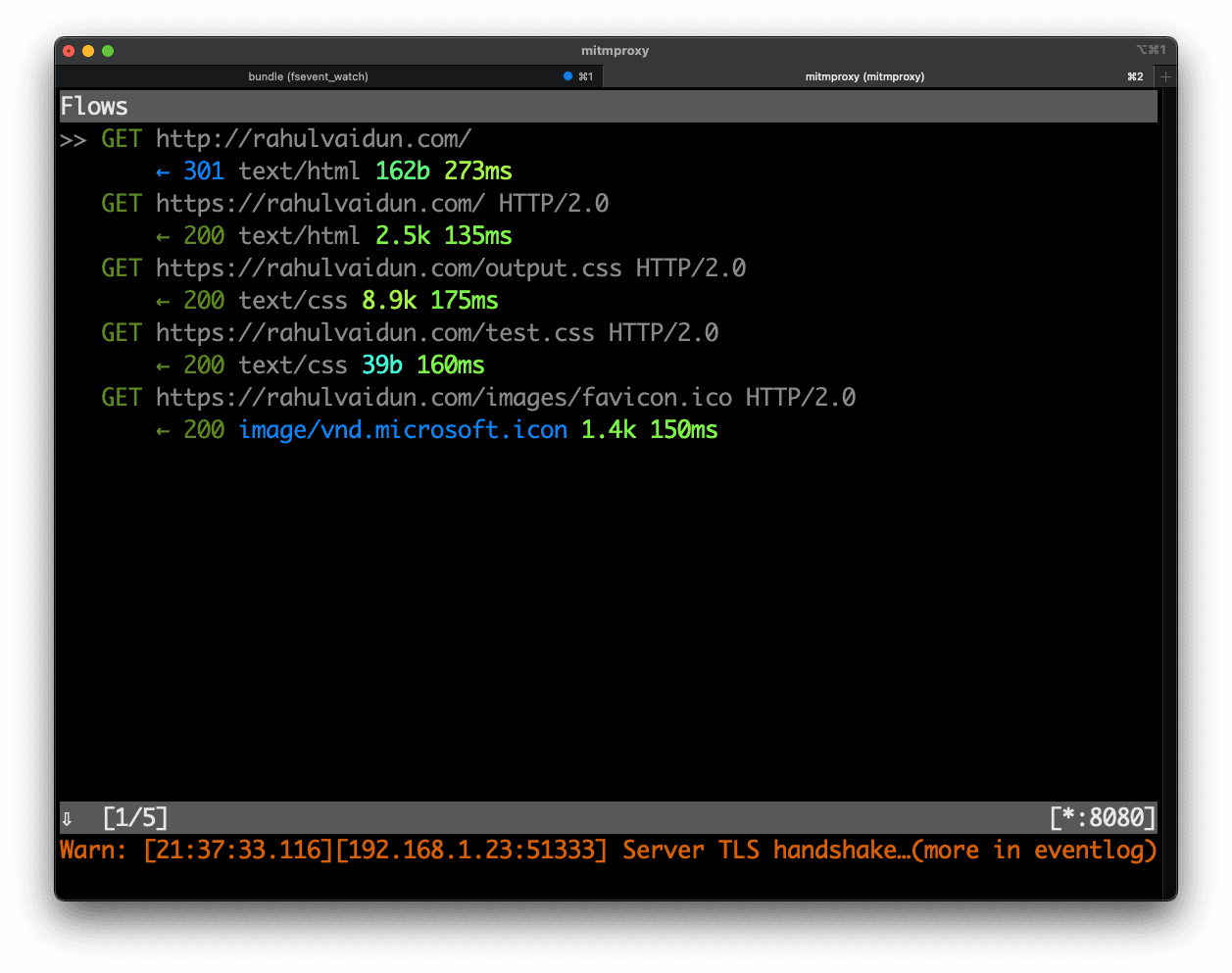Click the Flows header title
The width and height of the screenshot is (1232, 973).
tap(94, 107)
